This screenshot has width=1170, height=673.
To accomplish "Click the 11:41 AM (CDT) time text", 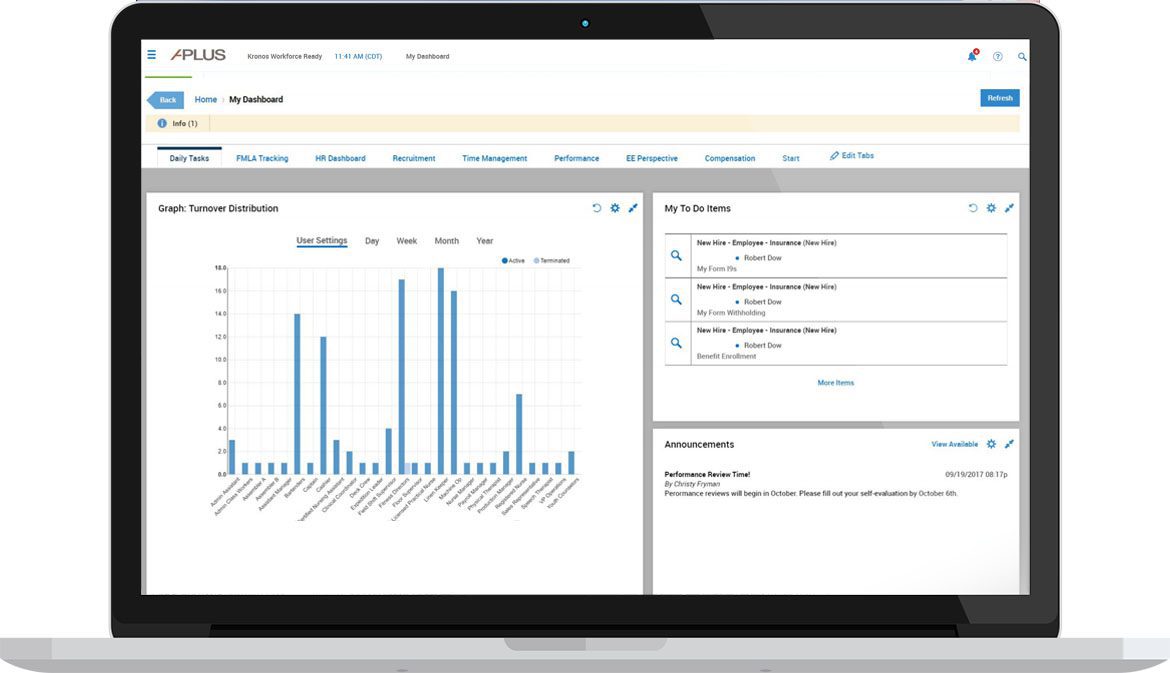I will [x=358, y=56].
